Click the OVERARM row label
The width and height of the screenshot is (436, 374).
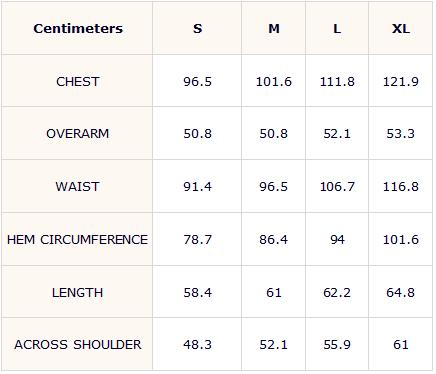click(78, 134)
